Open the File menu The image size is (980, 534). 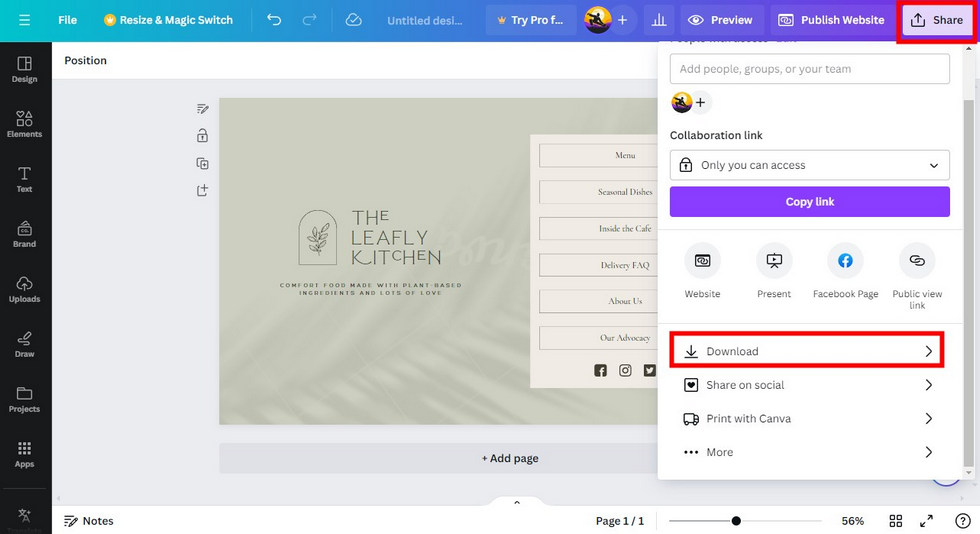point(68,20)
